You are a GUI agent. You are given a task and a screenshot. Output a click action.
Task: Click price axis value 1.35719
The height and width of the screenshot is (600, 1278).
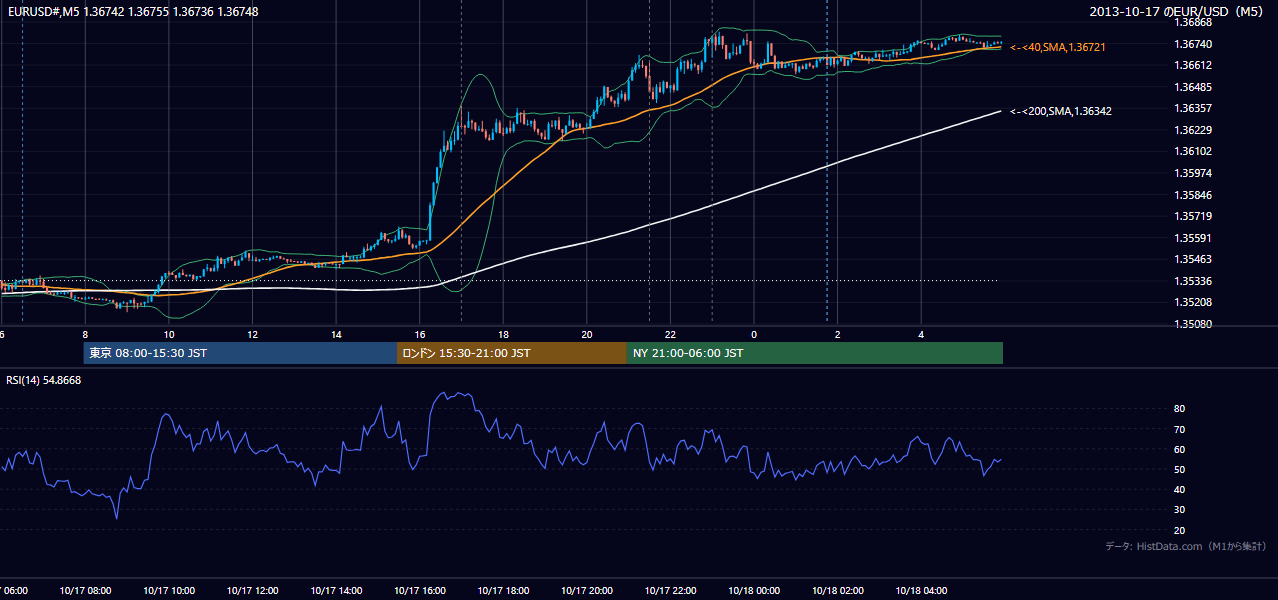(x=1192, y=216)
